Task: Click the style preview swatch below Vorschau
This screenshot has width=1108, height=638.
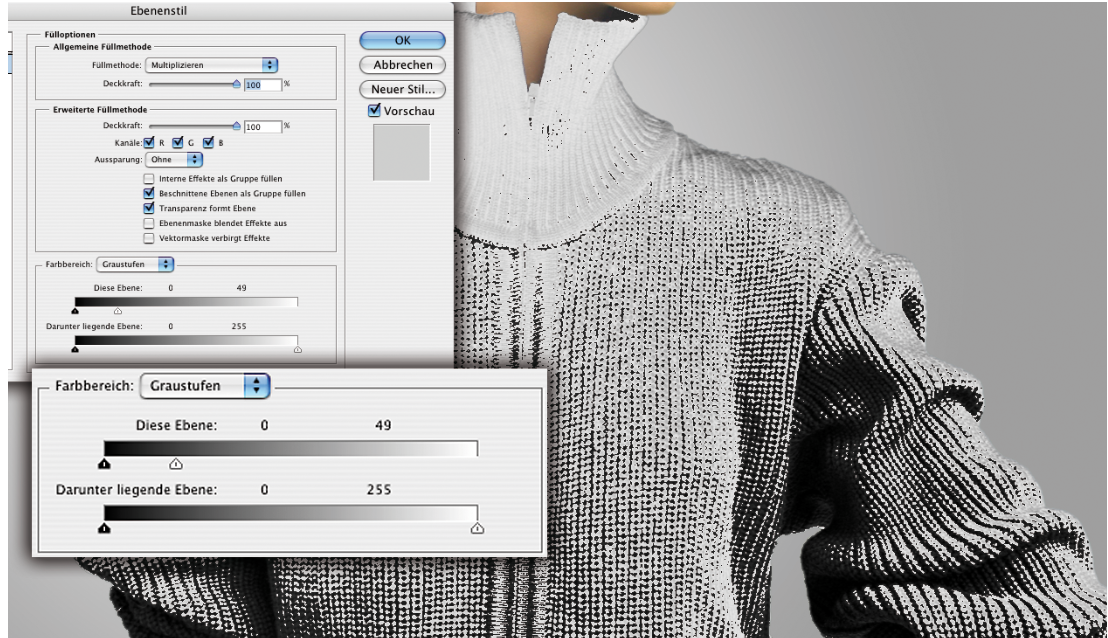Action: (401, 153)
